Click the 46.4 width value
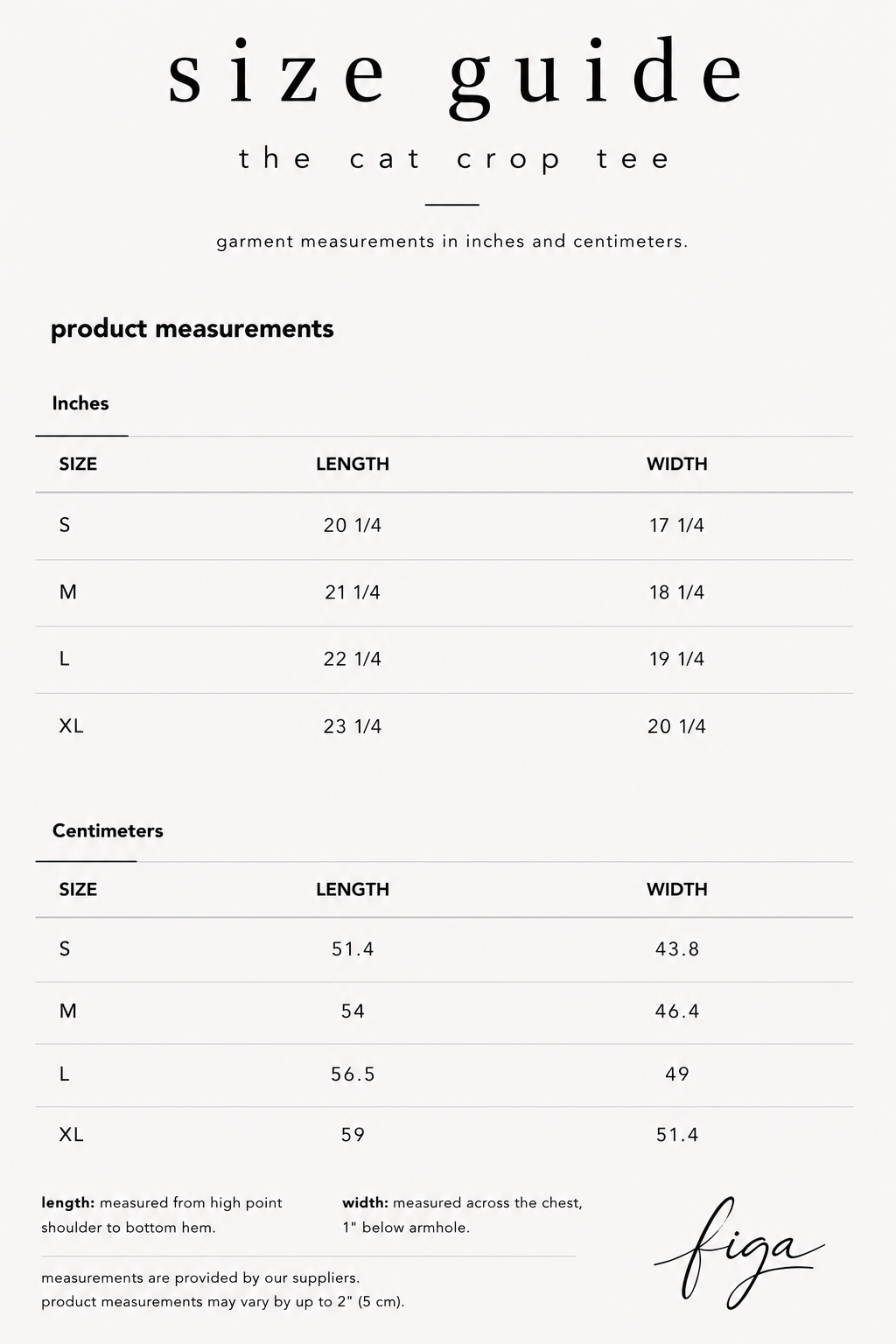The height and width of the screenshot is (1344, 896). click(x=677, y=1011)
